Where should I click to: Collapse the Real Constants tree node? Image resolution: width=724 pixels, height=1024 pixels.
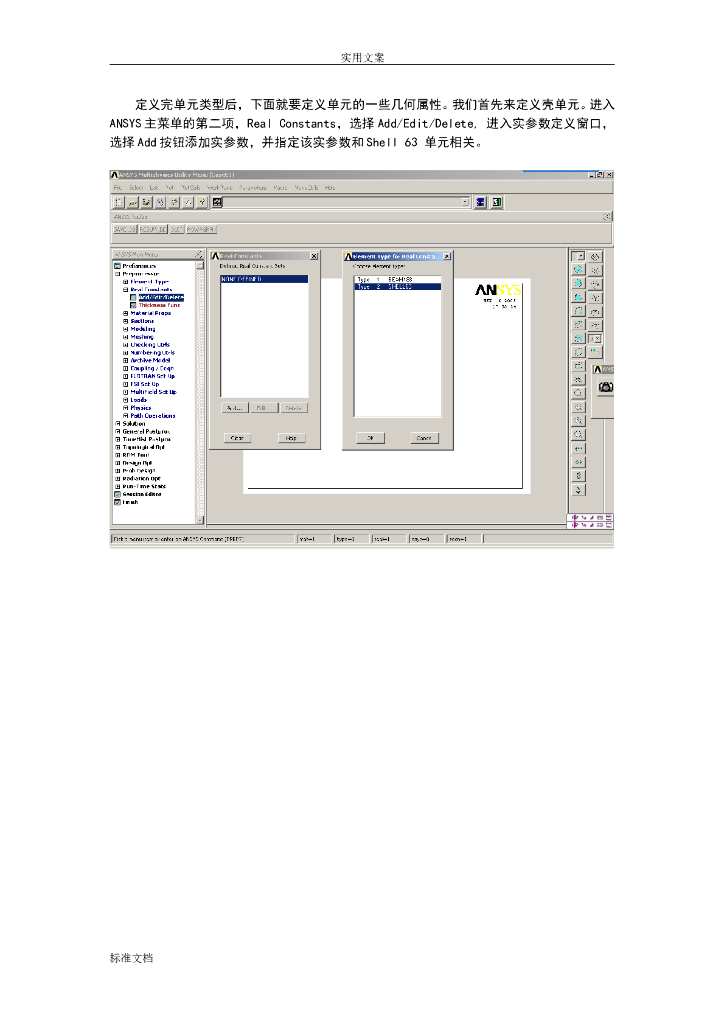click(x=125, y=289)
